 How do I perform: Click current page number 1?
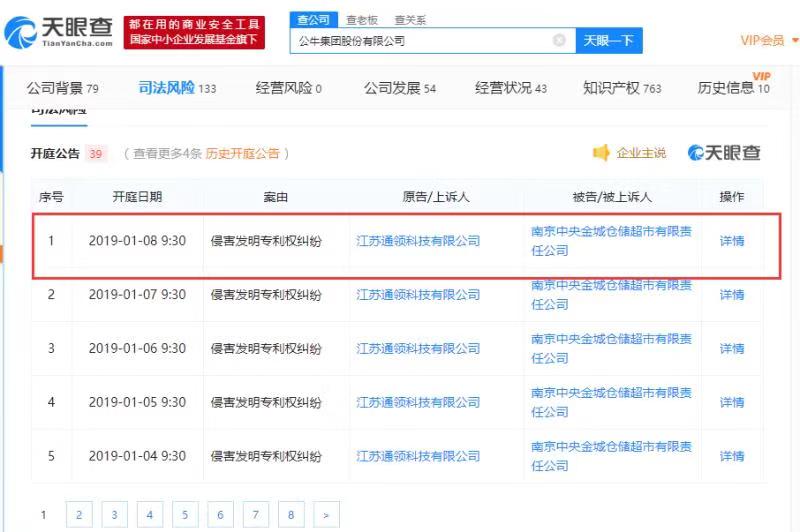point(43,515)
